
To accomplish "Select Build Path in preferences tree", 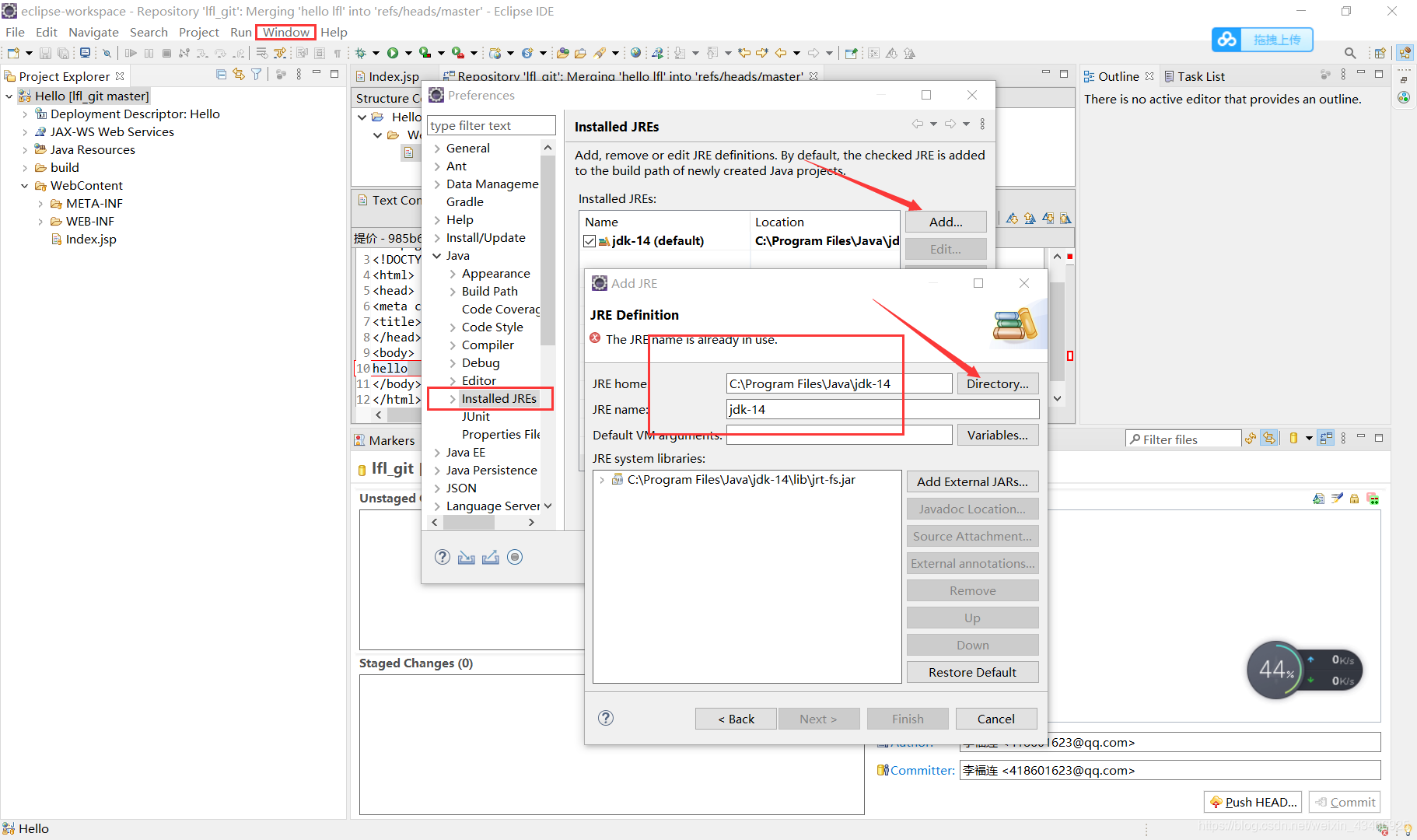I will pos(489,291).
